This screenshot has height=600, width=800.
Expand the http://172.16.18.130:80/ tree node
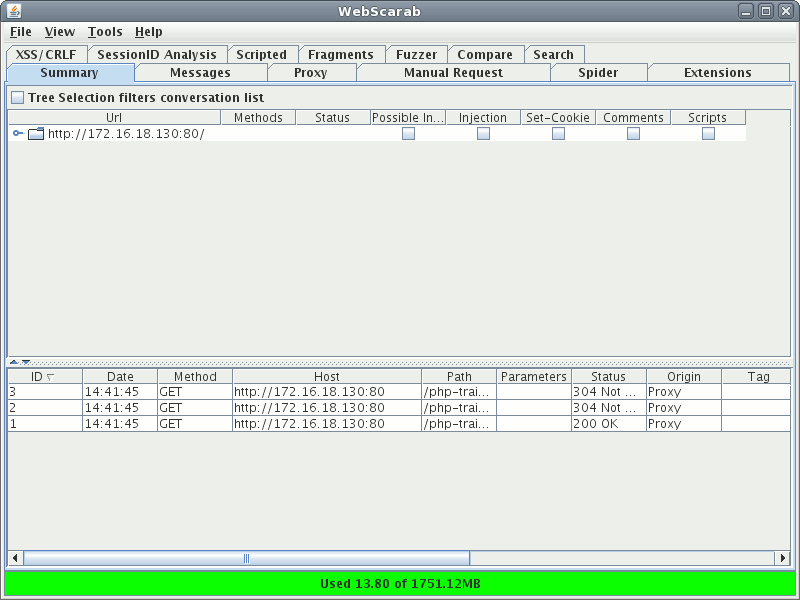17,133
